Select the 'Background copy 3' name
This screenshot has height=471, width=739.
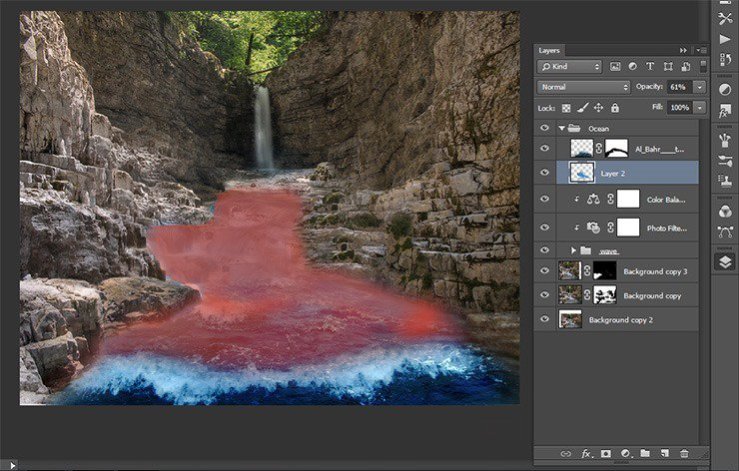coord(655,272)
